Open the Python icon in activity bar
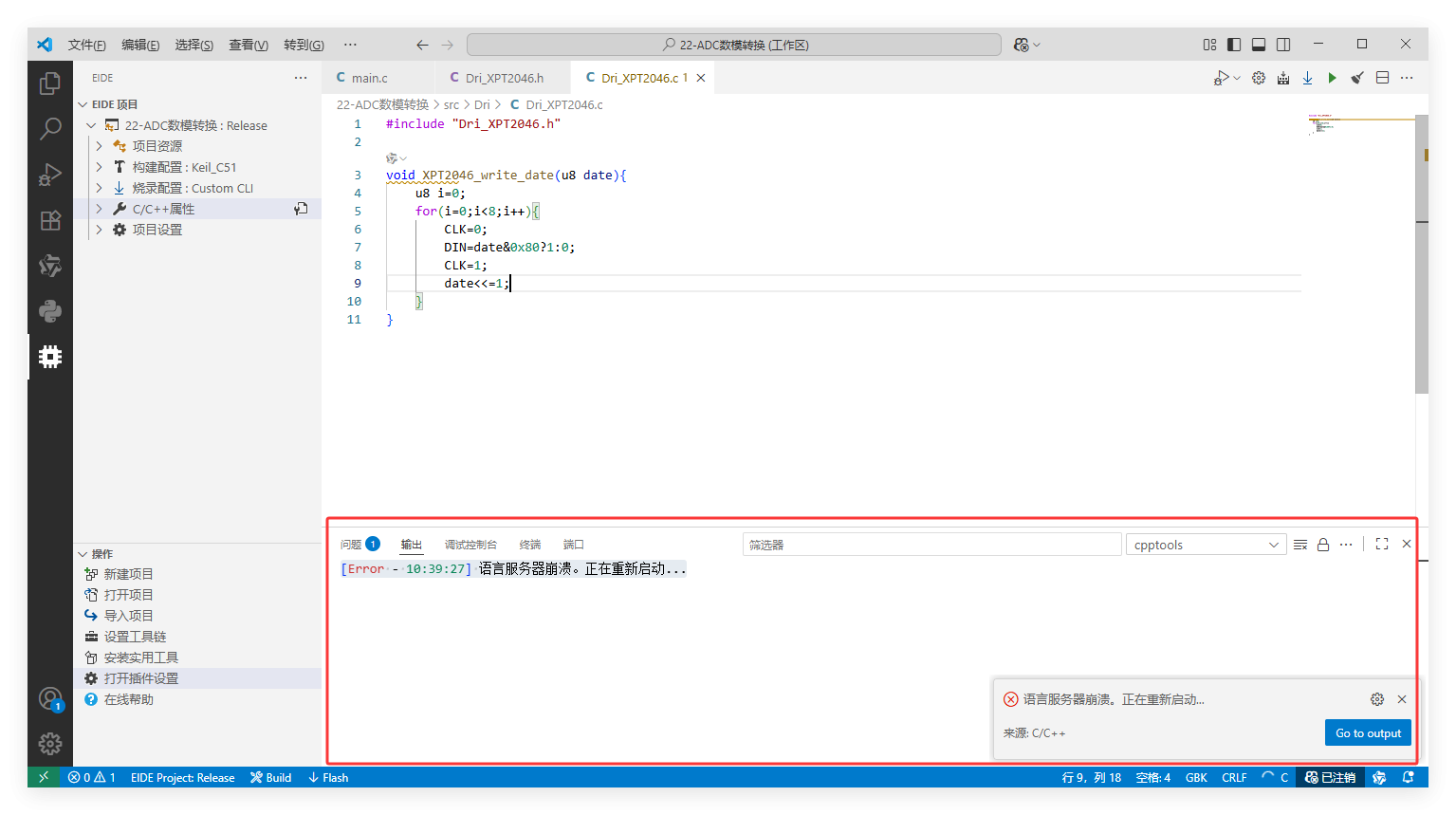The image size is (1456, 815). tap(50, 311)
